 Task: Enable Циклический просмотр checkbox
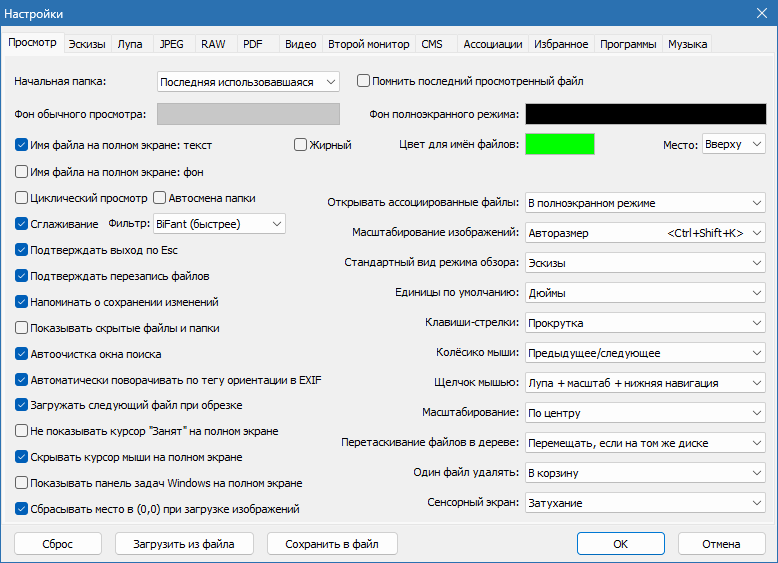21,198
